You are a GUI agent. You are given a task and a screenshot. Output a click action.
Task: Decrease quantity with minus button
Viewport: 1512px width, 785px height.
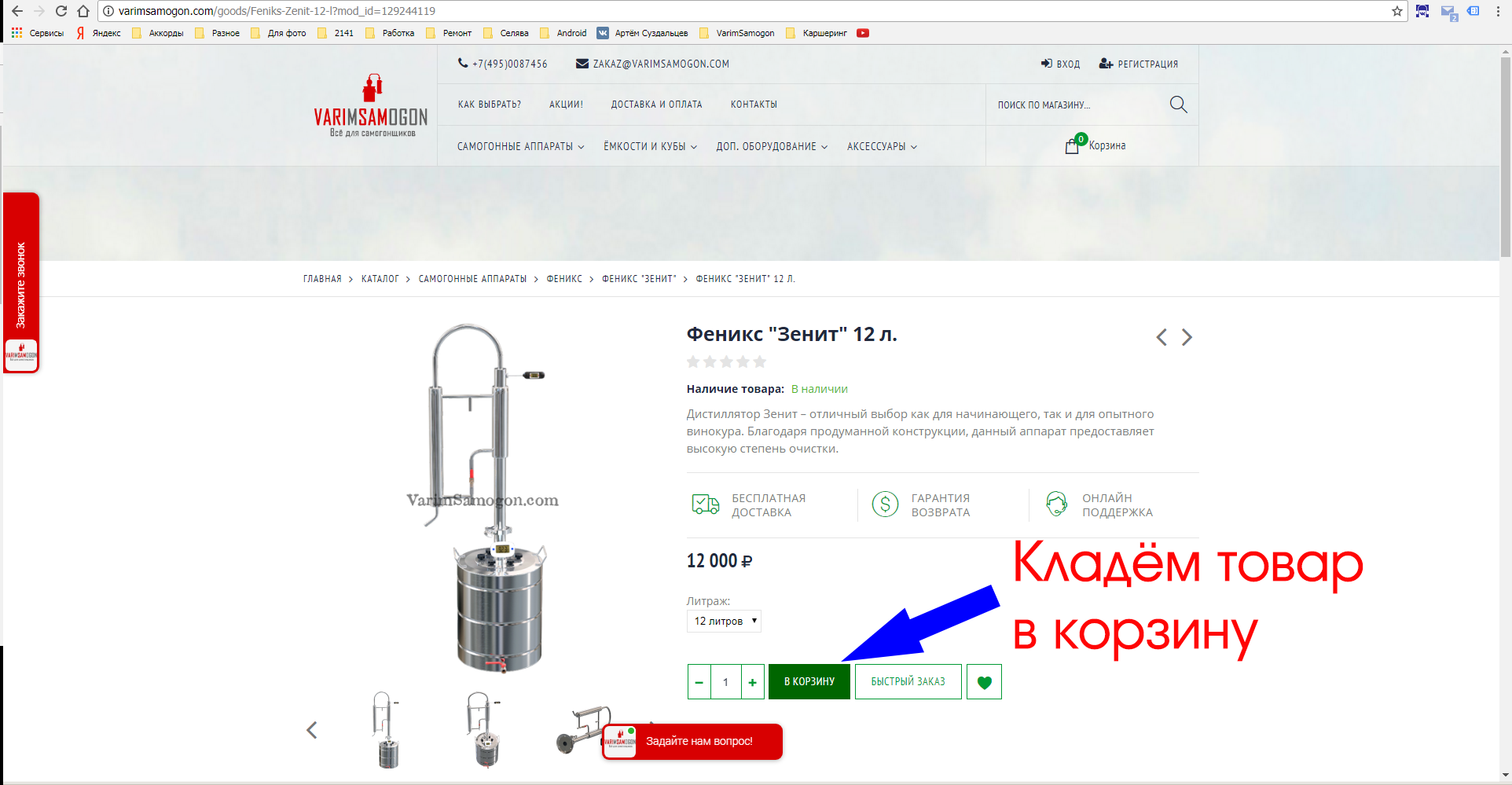pyautogui.click(x=699, y=682)
